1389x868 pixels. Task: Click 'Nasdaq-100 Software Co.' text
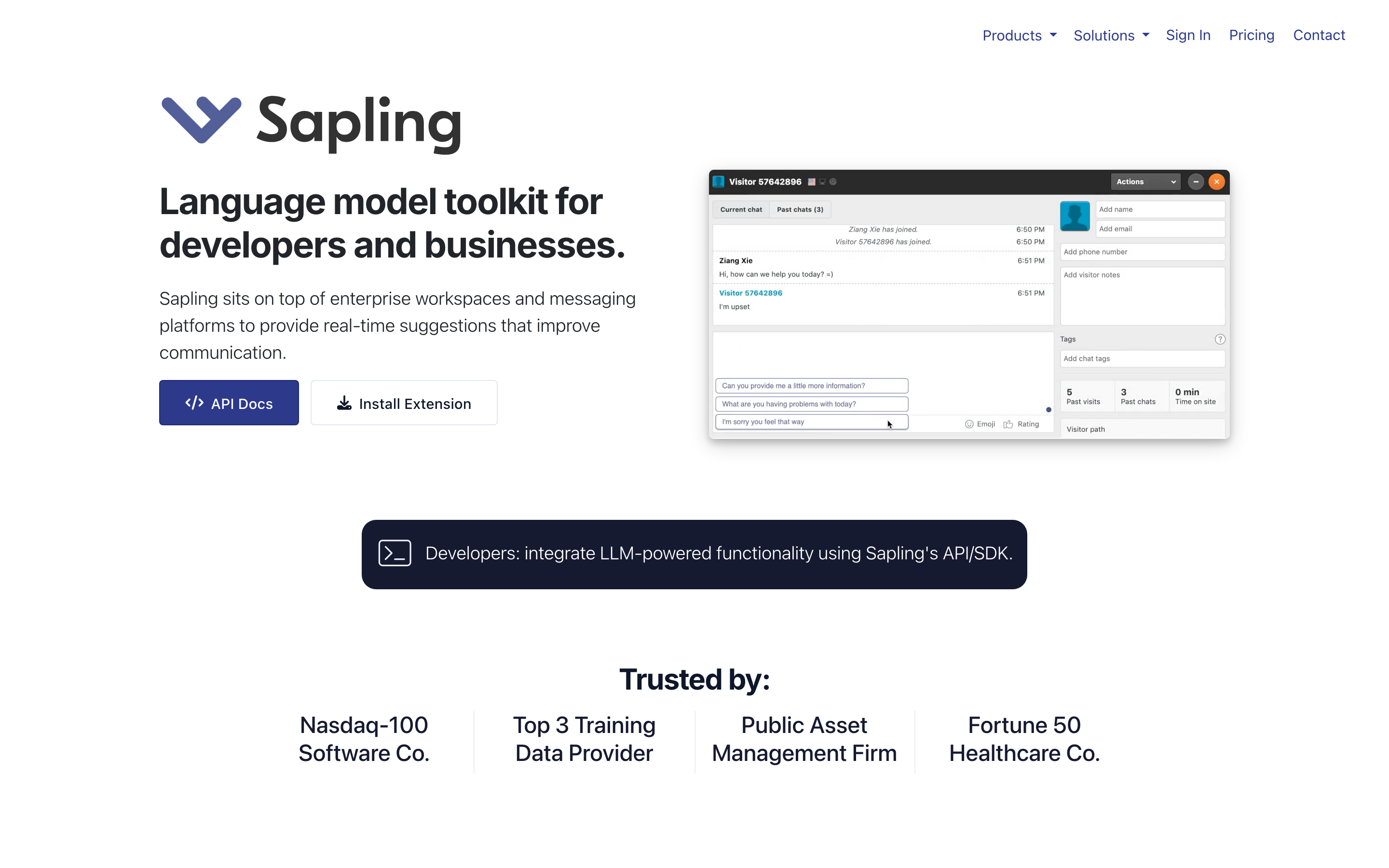point(364,739)
